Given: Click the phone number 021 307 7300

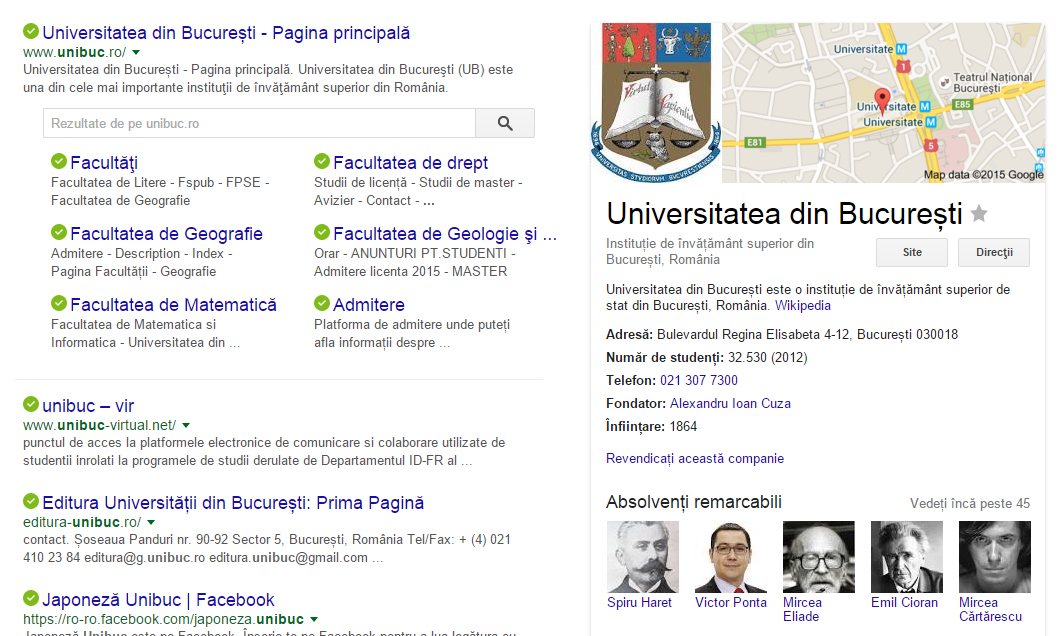Looking at the screenshot, I should 699,380.
